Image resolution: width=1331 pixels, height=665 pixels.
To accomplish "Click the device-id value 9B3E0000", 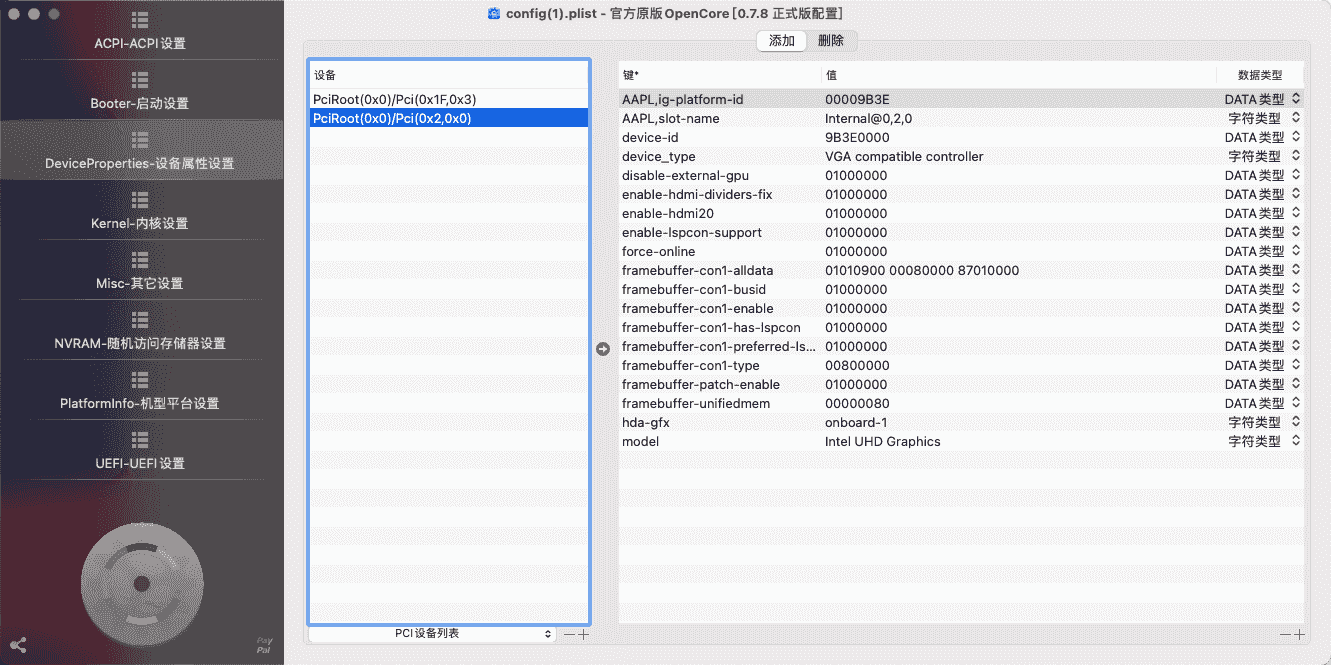I will pyautogui.click(x=857, y=137).
